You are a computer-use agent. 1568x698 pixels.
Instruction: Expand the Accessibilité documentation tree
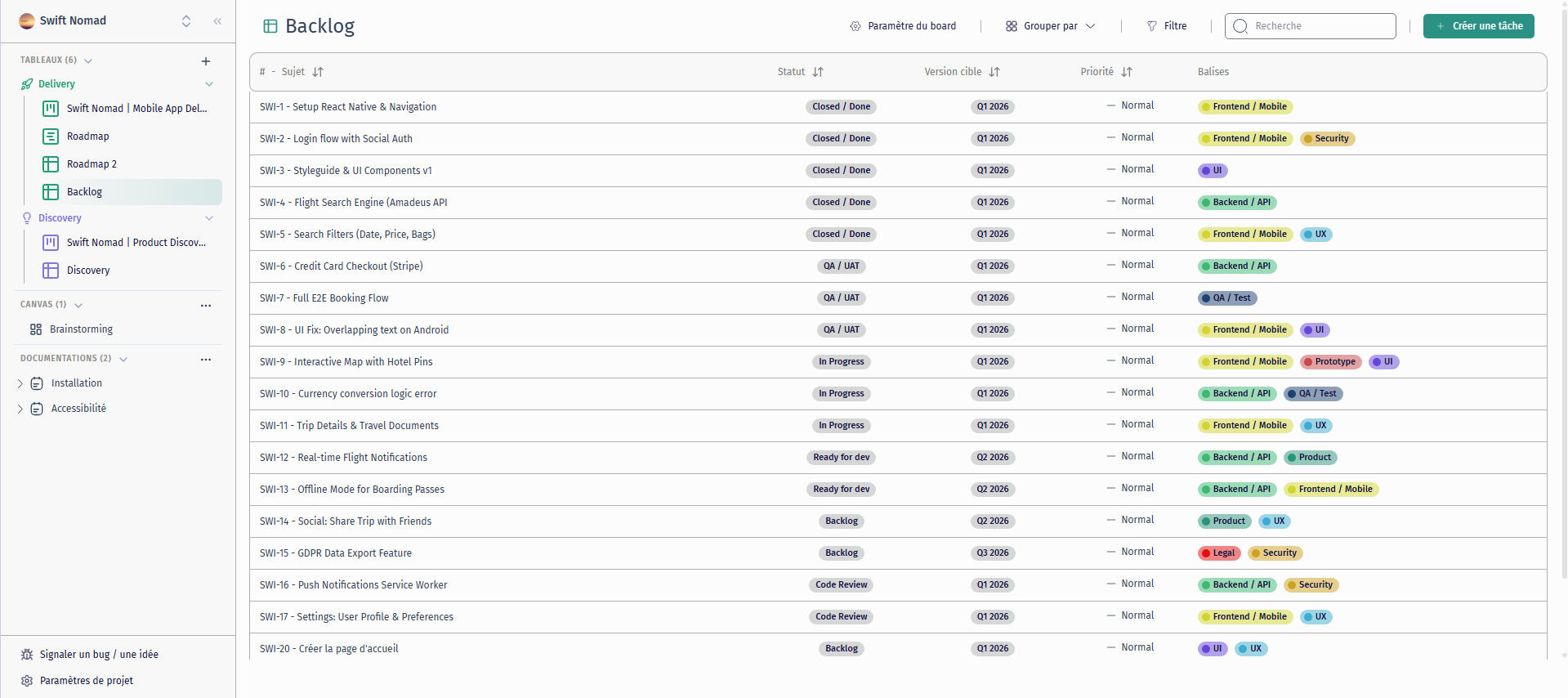pyautogui.click(x=20, y=409)
